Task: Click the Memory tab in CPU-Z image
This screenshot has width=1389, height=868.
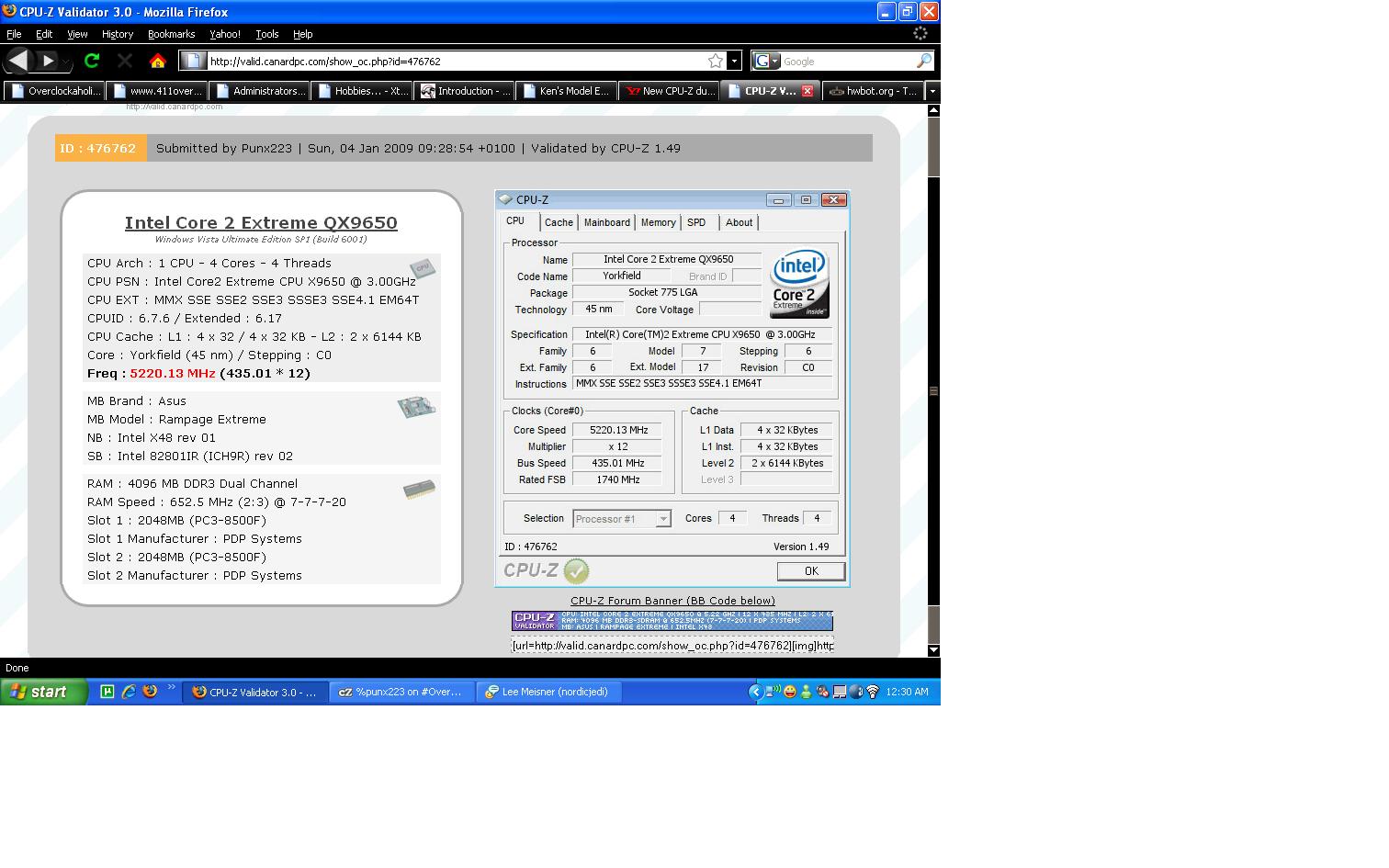Action: 659,222
